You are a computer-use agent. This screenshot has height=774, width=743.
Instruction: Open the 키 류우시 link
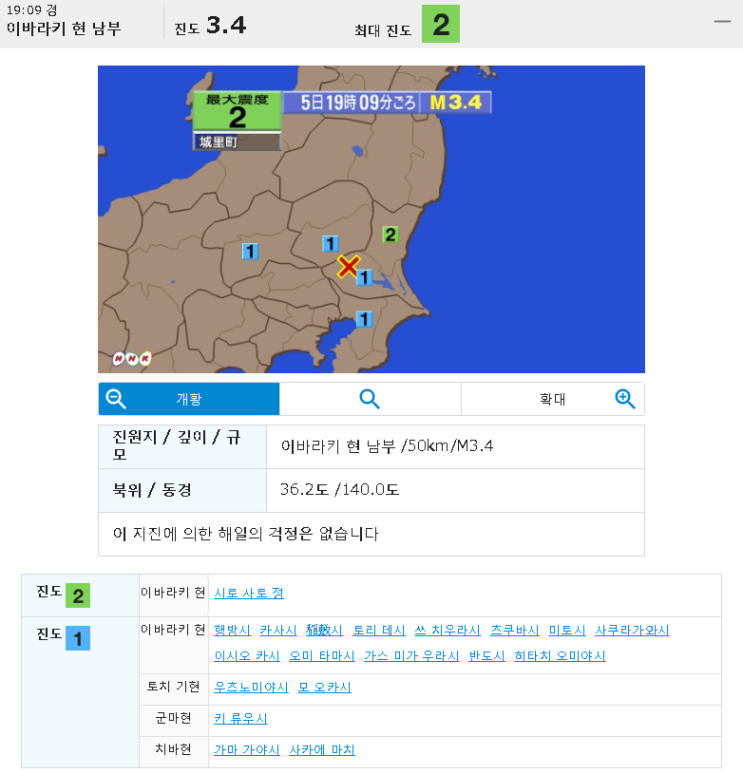point(240,719)
